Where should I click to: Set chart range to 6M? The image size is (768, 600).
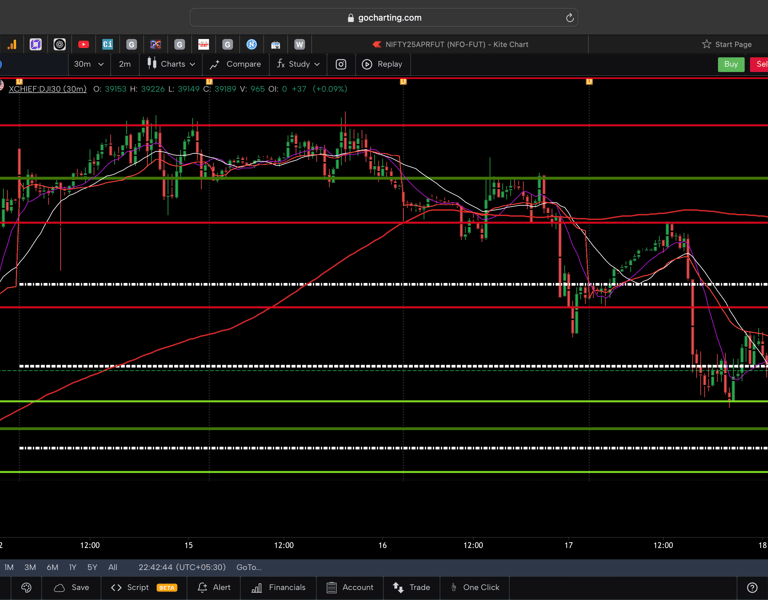pyautogui.click(x=52, y=567)
